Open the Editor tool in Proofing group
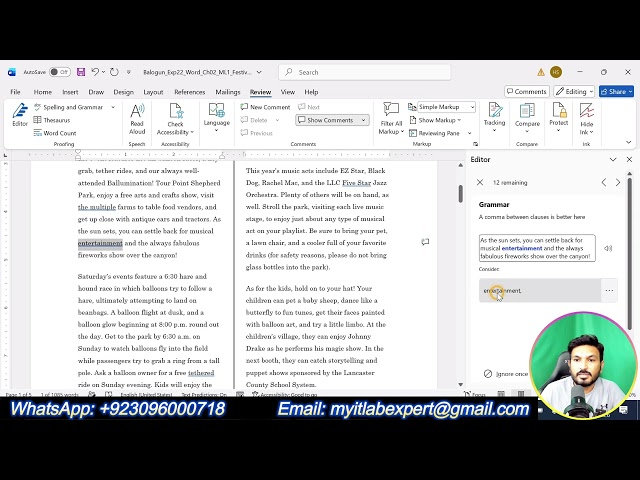640x480 pixels. [20, 115]
